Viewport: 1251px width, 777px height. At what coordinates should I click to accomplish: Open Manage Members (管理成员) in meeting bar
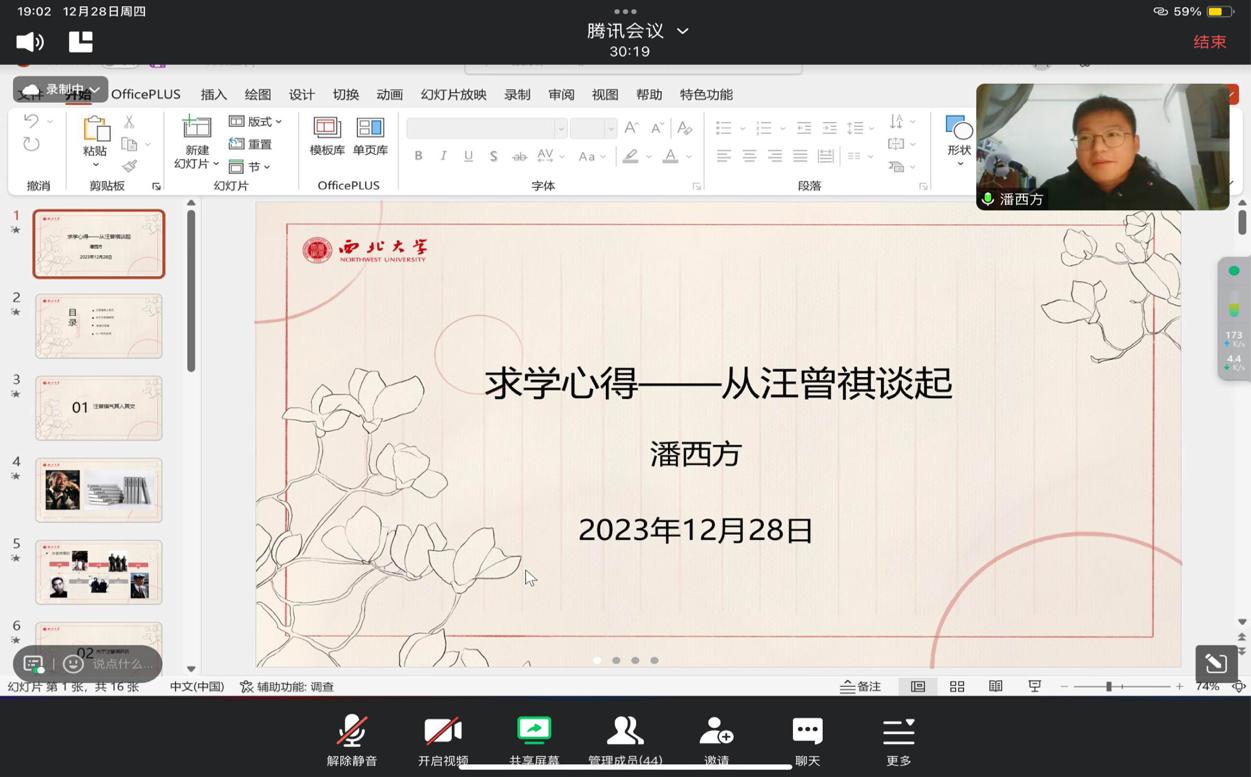click(625, 731)
